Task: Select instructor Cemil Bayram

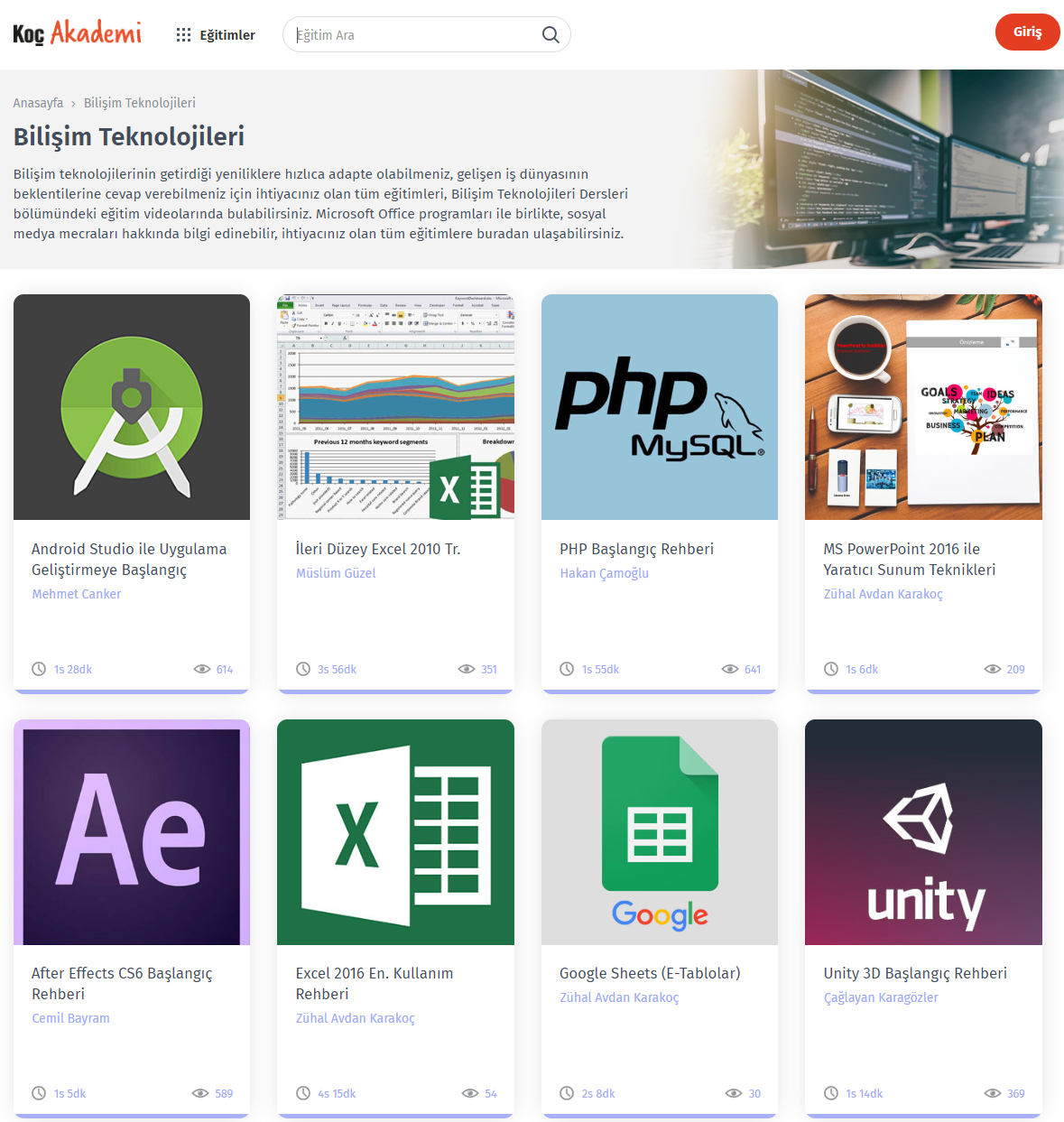Action: click(70, 1018)
